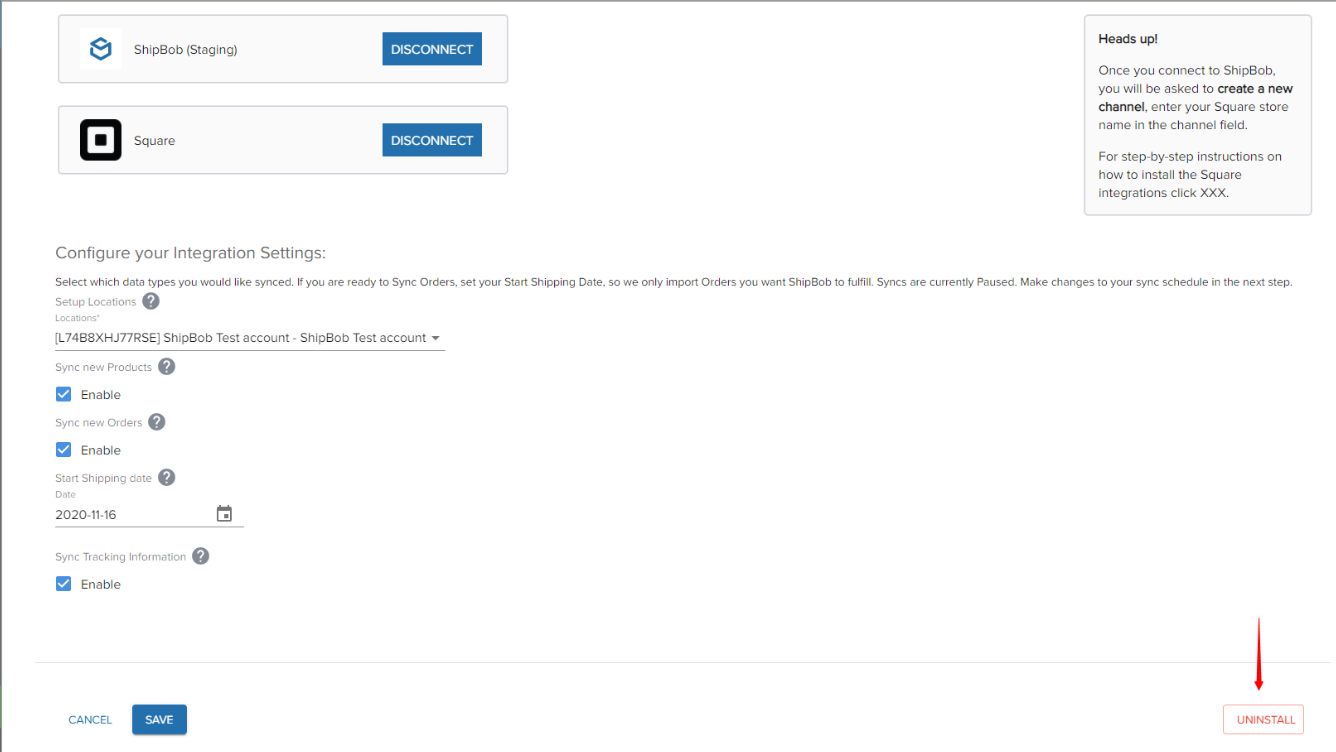The image size is (1336, 752).
Task: Click the ShipBob logo icon
Action: [100, 49]
